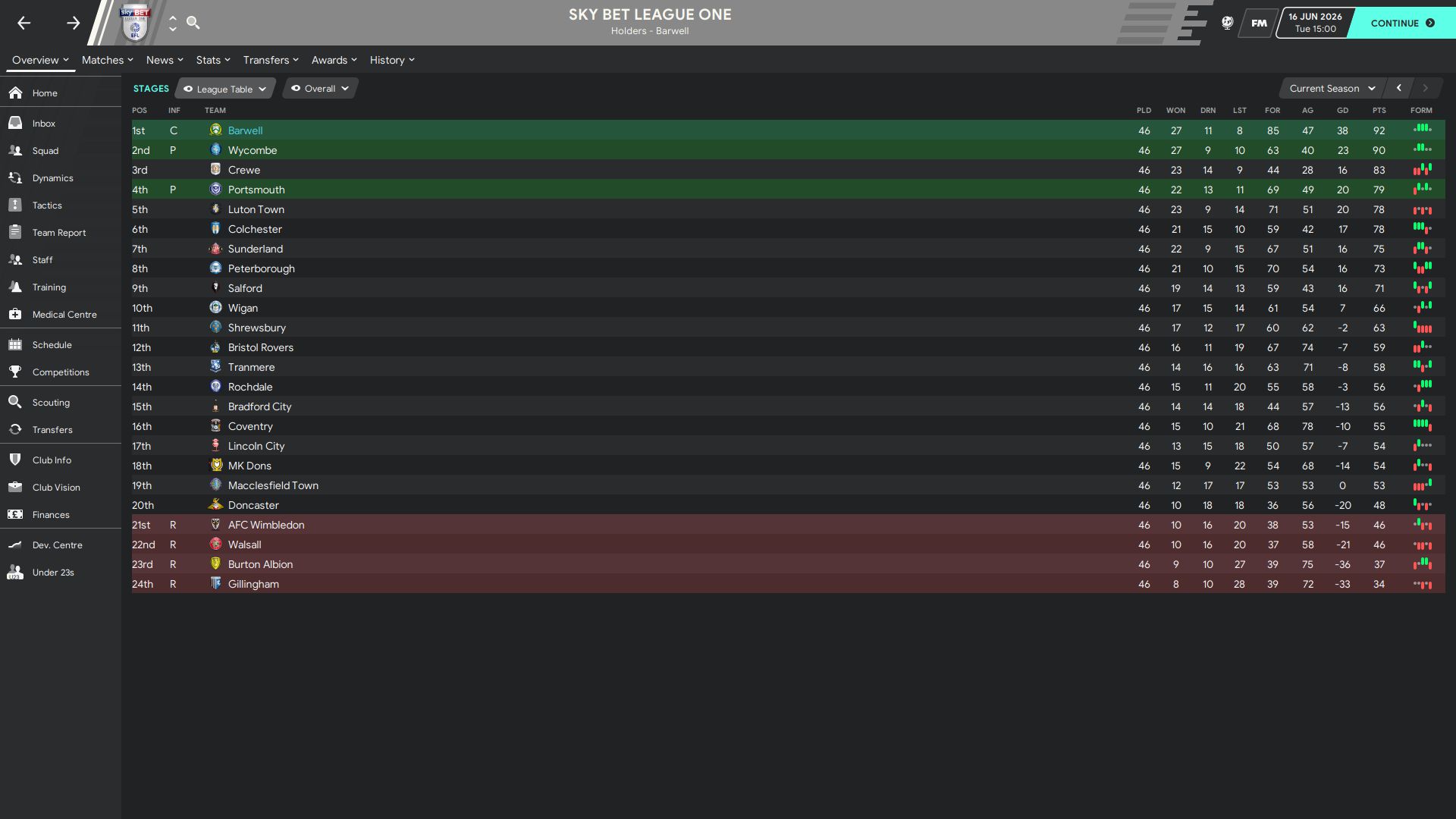Open the Tactics sidebar icon
Screen dimensions: 1456x819
[x=15, y=205]
